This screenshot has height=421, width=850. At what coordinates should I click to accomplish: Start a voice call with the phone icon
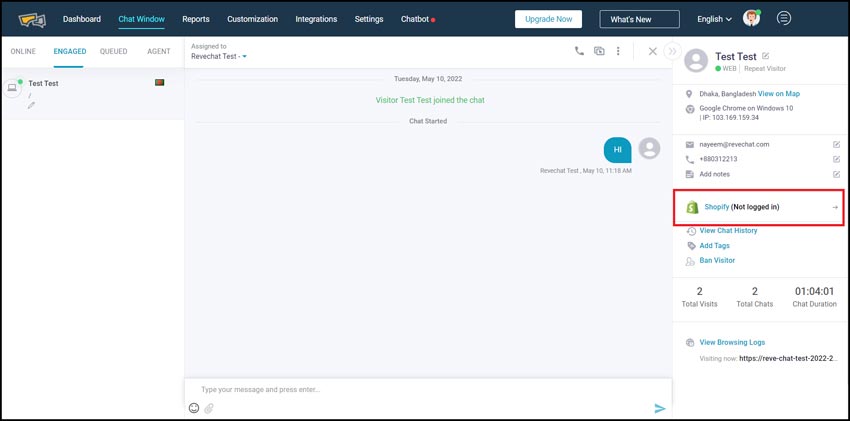point(579,51)
